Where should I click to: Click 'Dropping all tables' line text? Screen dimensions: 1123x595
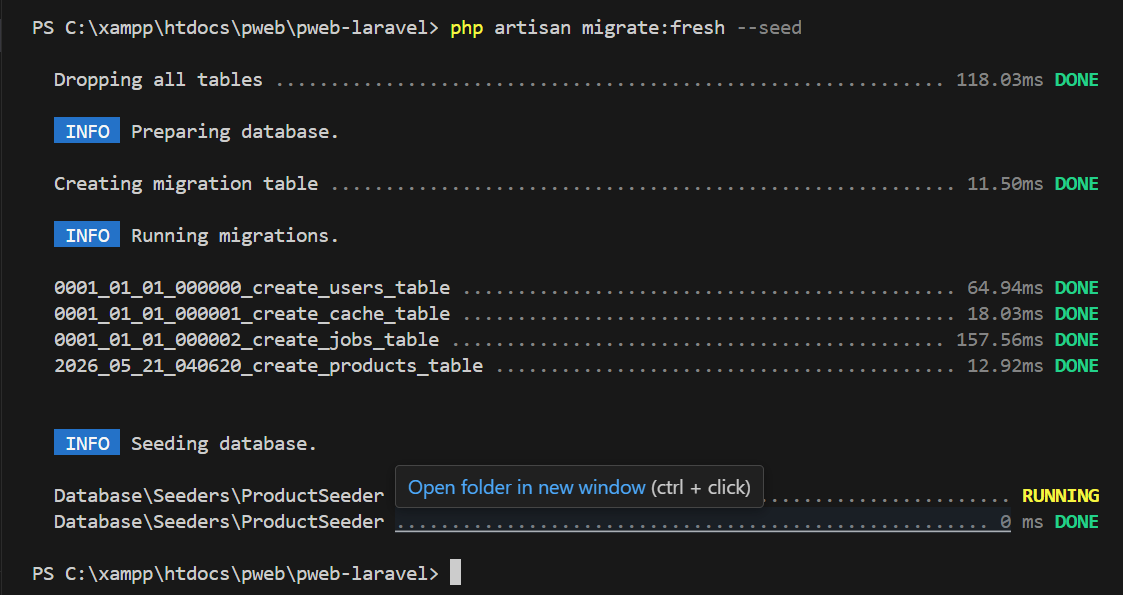click(158, 79)
